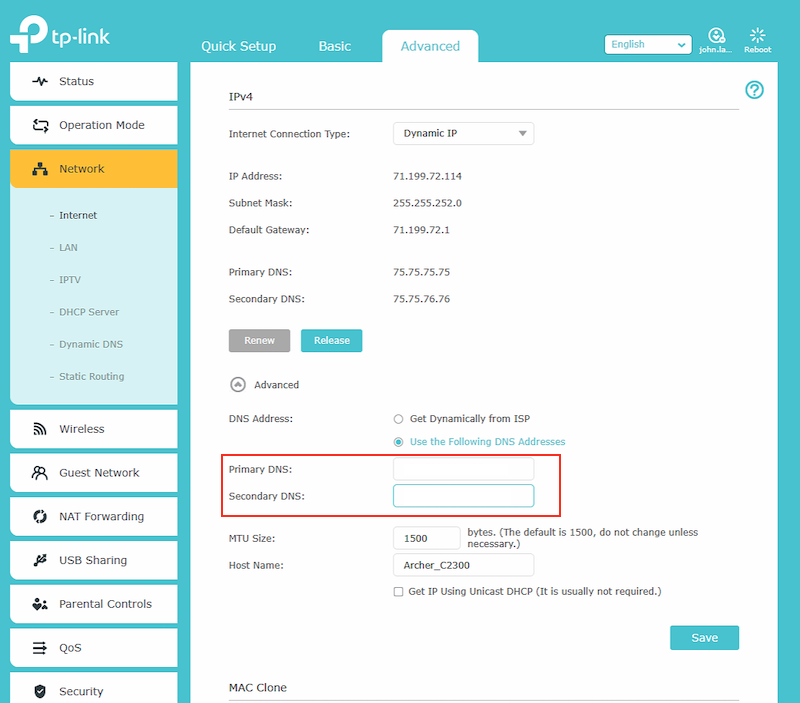Open the john.la... account icon

(716, 36)
